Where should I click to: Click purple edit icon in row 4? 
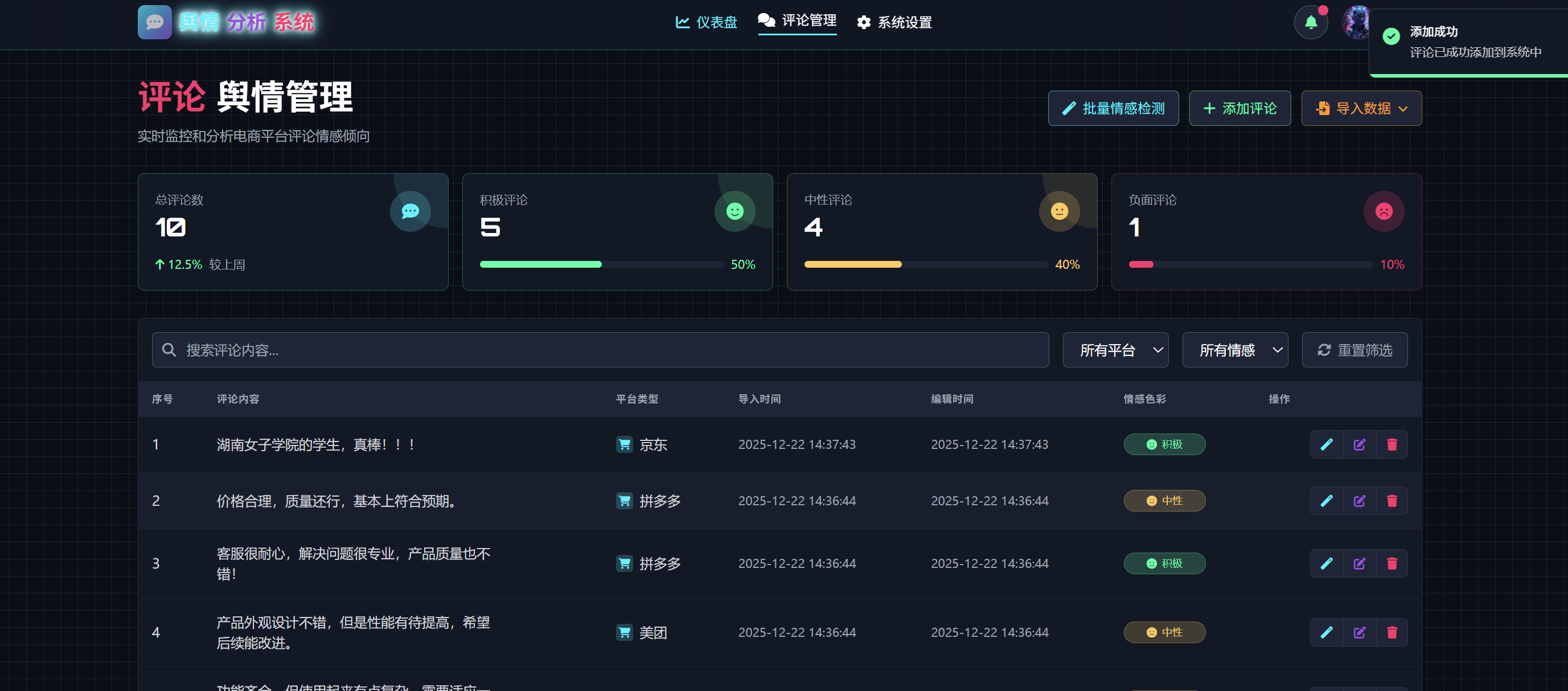(x=1359, y=632)
